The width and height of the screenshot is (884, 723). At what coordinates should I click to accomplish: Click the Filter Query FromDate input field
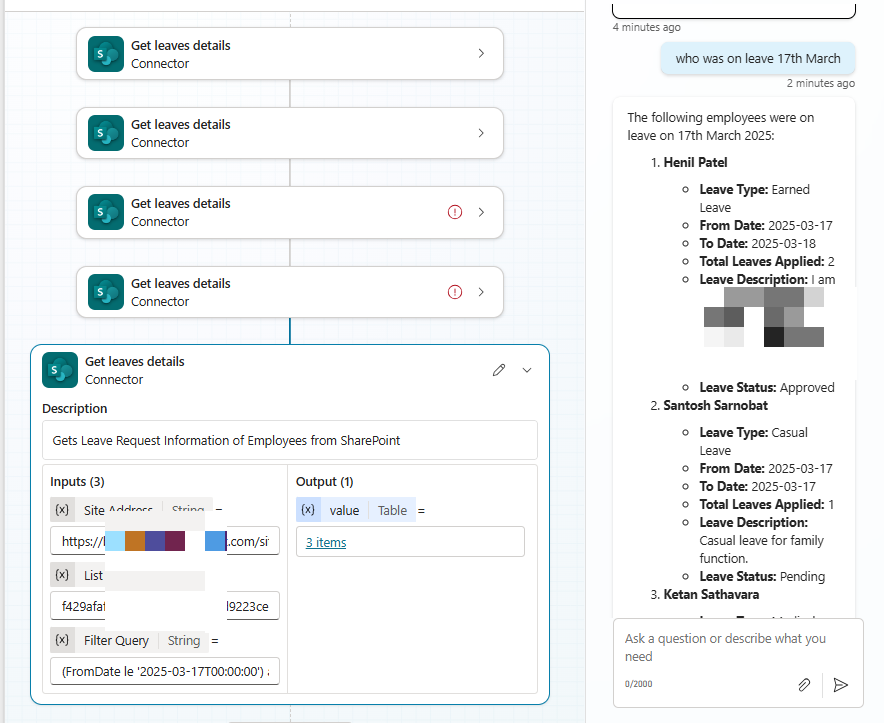(165, 672)
